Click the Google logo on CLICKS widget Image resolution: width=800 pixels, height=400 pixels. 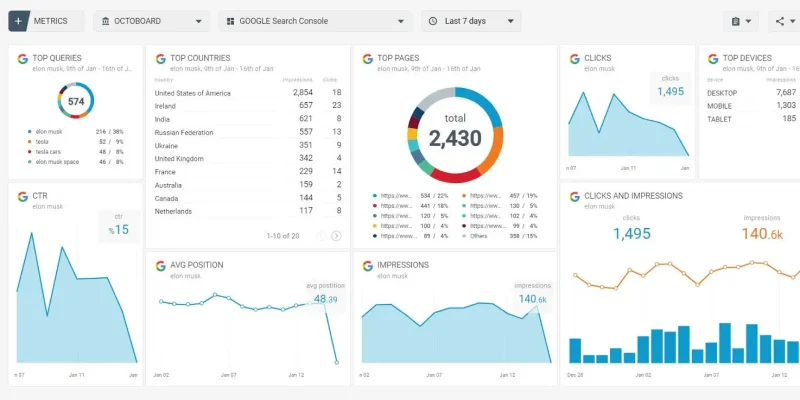[574, 59]
